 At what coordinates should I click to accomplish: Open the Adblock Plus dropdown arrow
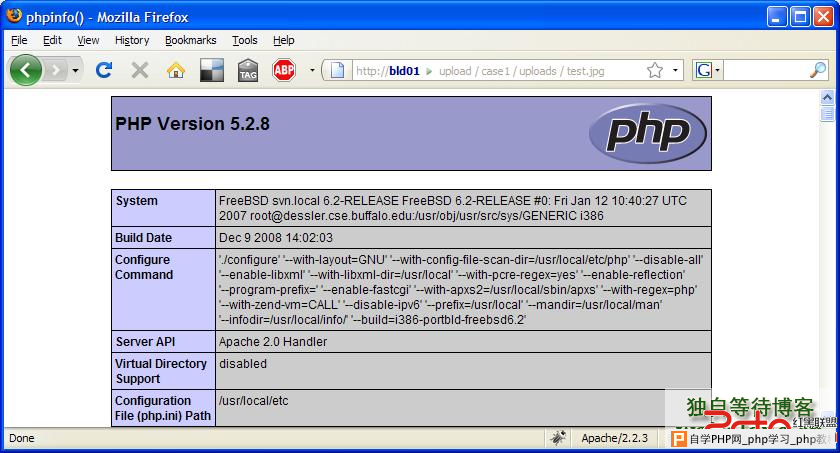312,70
